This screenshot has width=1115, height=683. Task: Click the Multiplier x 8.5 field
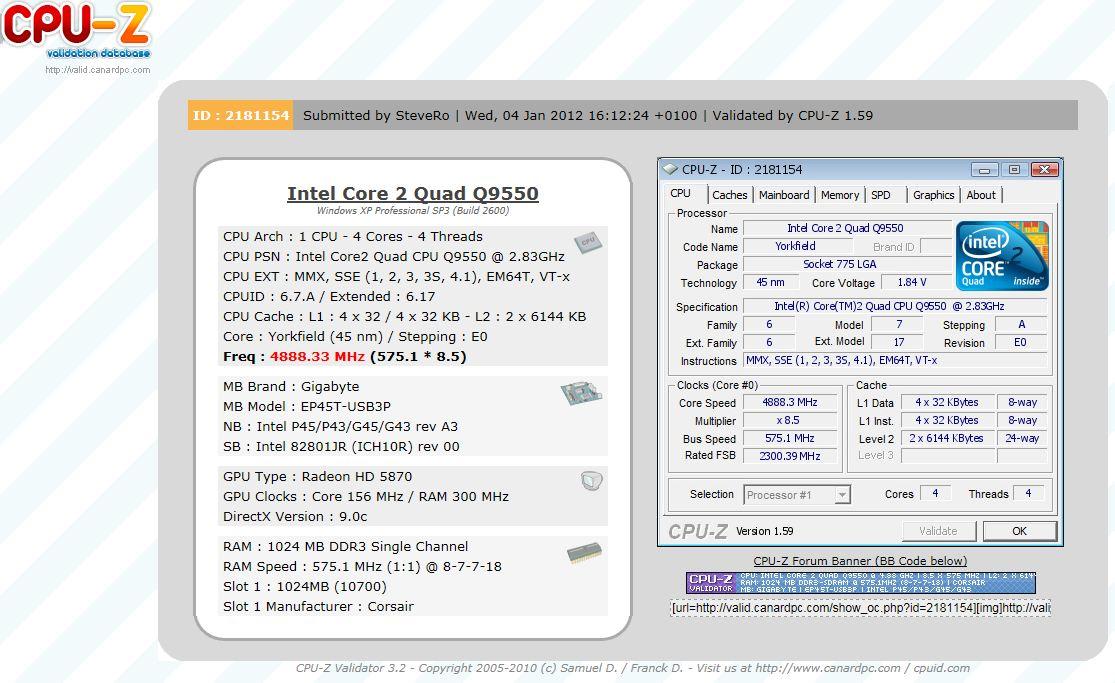(x=790, y=420)
